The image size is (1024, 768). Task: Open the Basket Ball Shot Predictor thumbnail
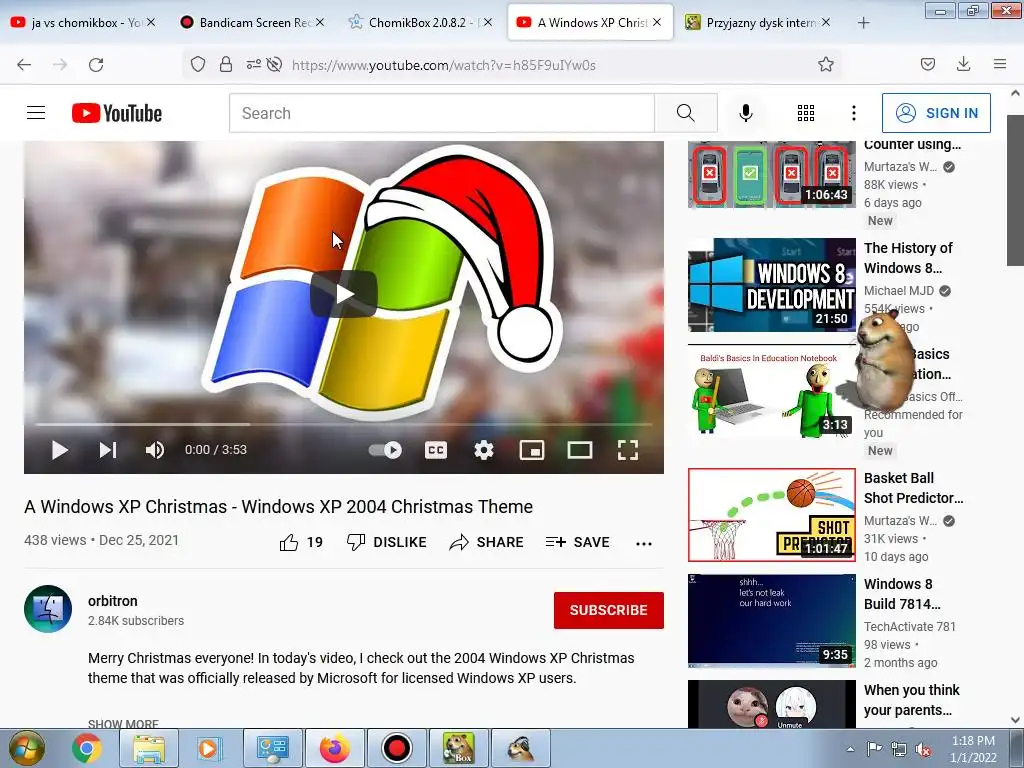tap(771, 515)
